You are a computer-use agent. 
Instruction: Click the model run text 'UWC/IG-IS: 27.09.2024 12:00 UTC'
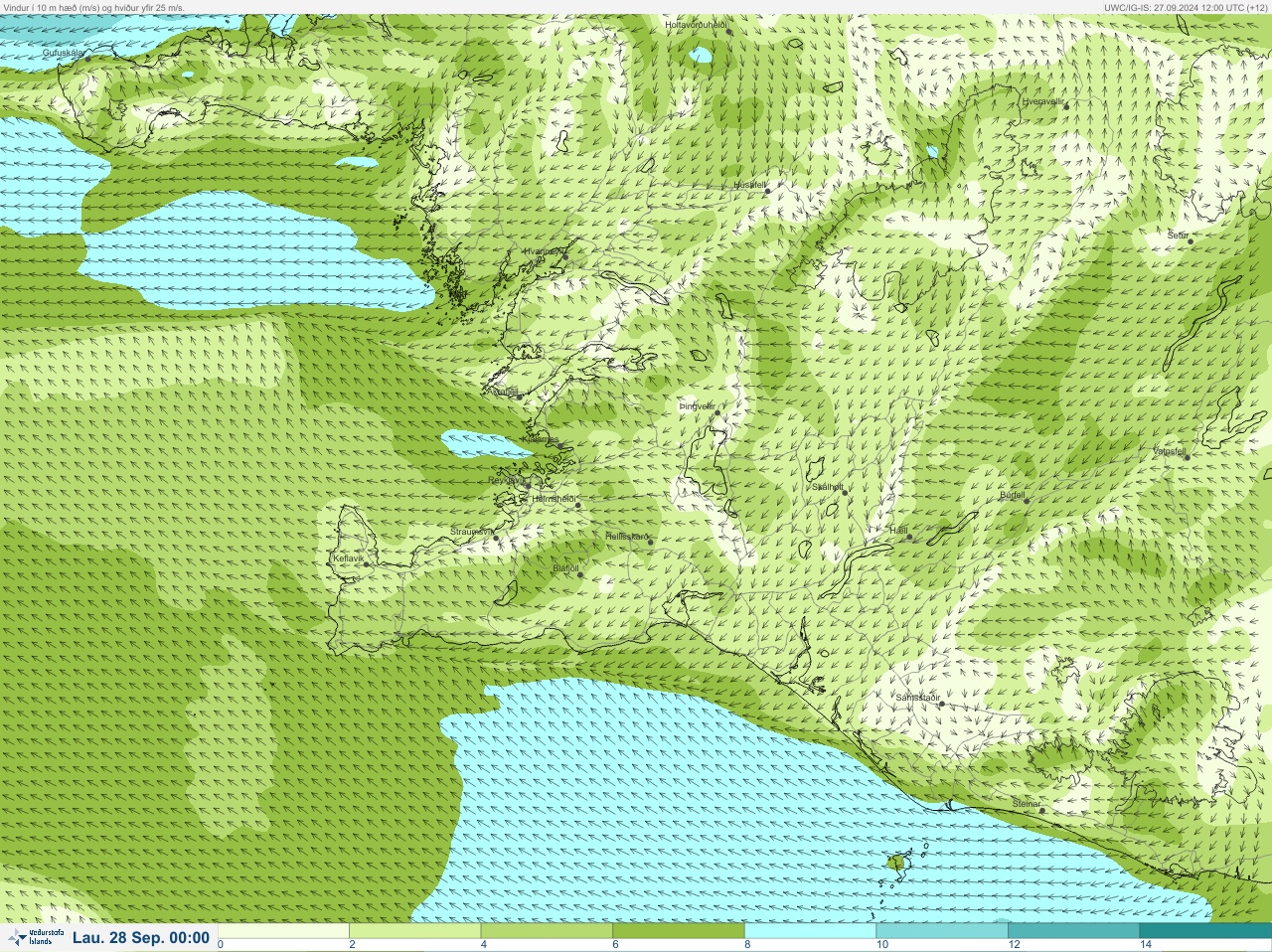(1175, 7)
